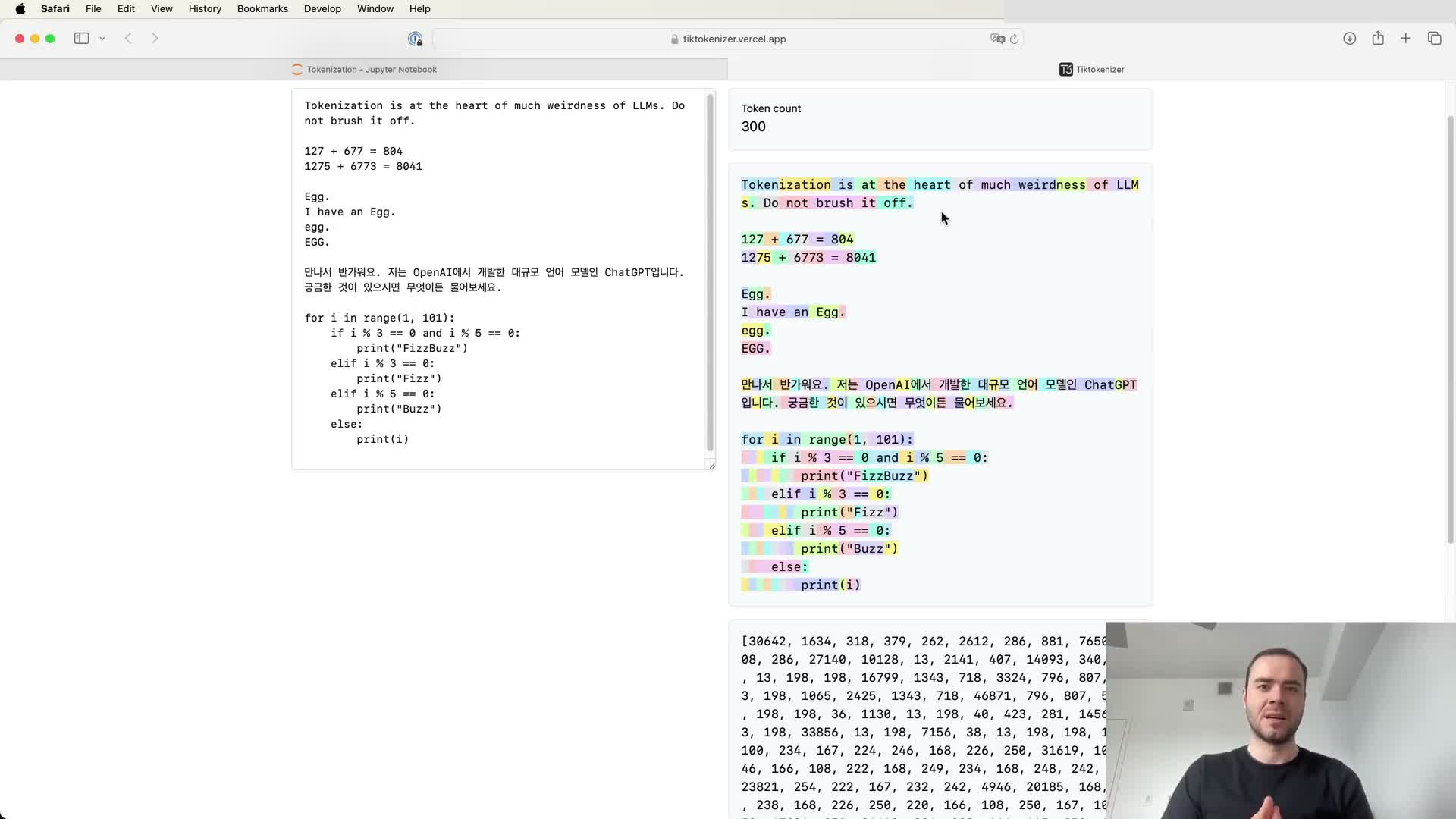Reload the page with refresh icon
The image size is (1456, 819).
1014,39
